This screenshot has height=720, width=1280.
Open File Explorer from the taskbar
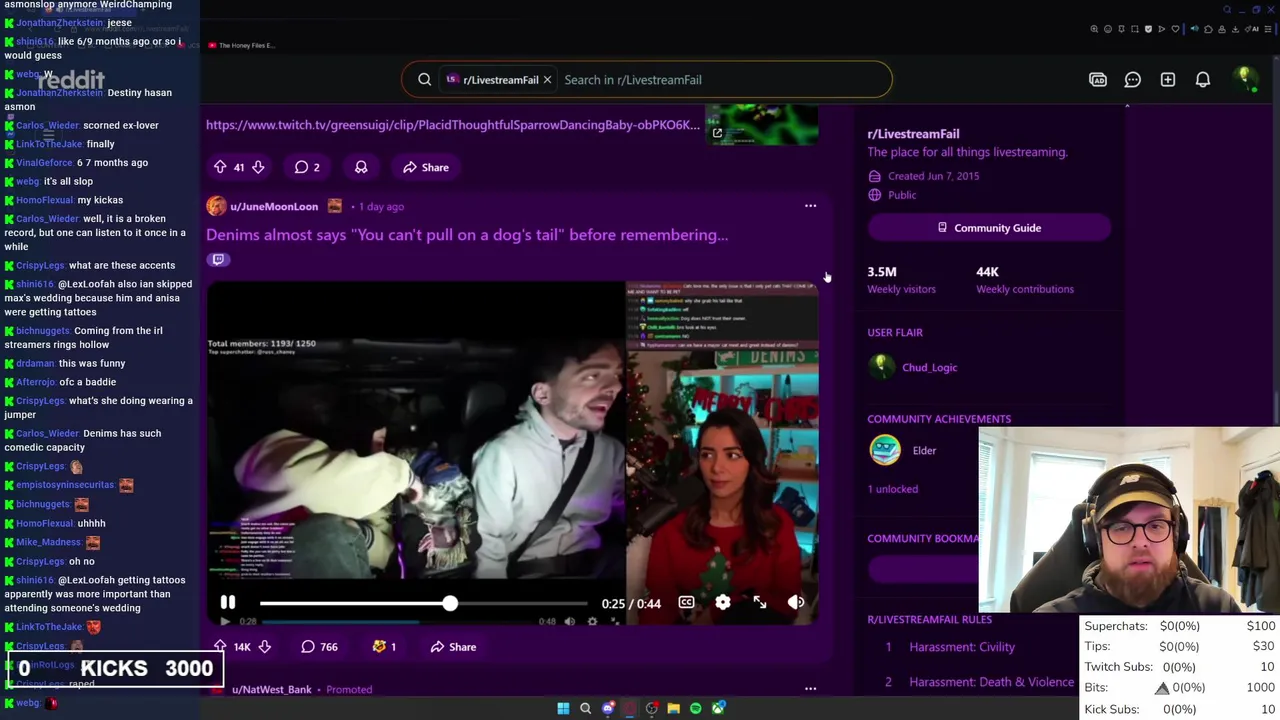tap(673, 708)
